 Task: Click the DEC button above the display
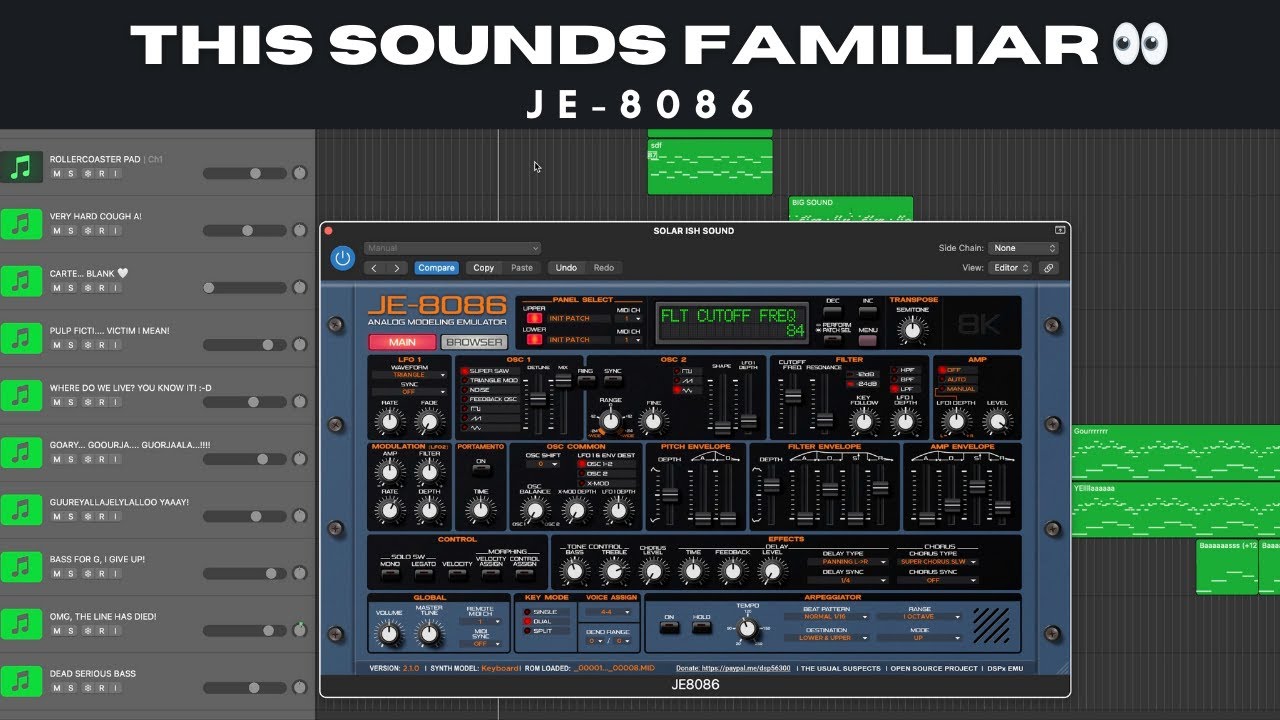pyautogui.click(x=832, y=312)
